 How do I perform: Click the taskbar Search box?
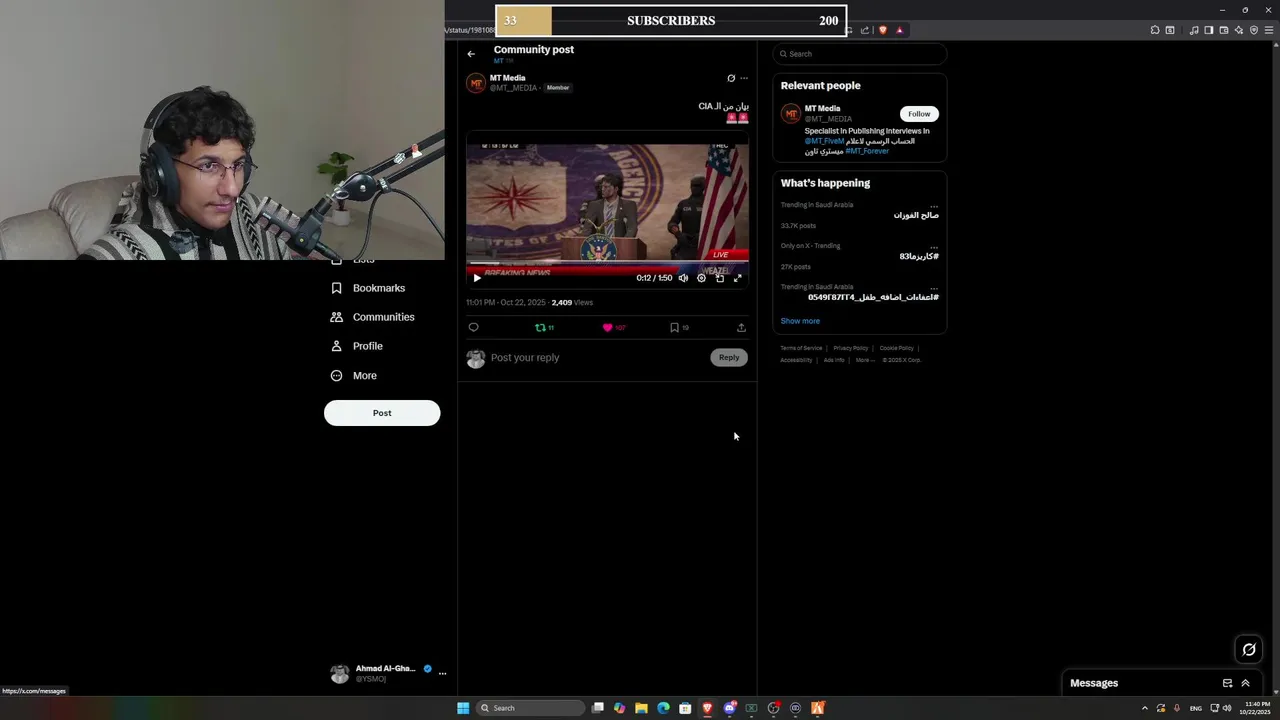pos(530,708)
